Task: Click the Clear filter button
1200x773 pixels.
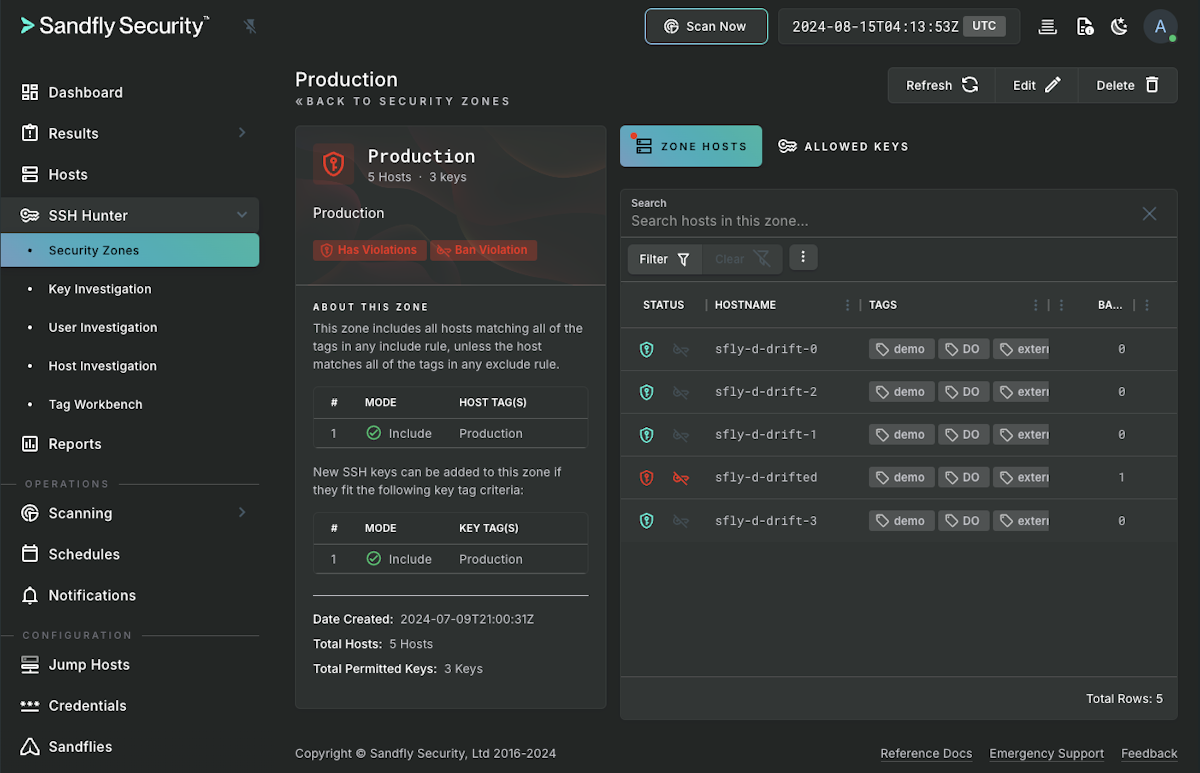Action: (x=741, y=259)
